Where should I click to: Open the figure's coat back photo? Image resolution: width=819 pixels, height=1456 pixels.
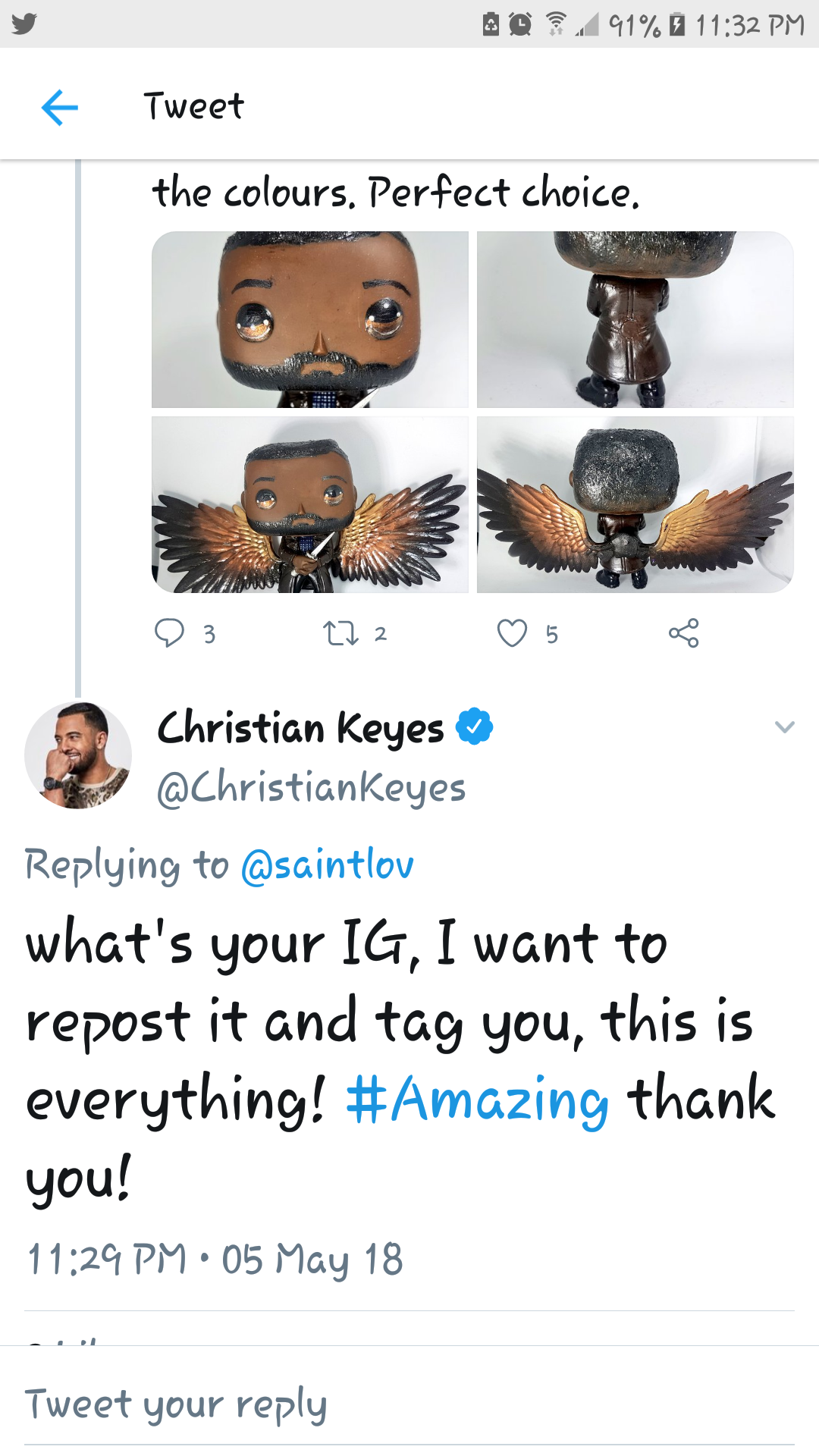635,319
